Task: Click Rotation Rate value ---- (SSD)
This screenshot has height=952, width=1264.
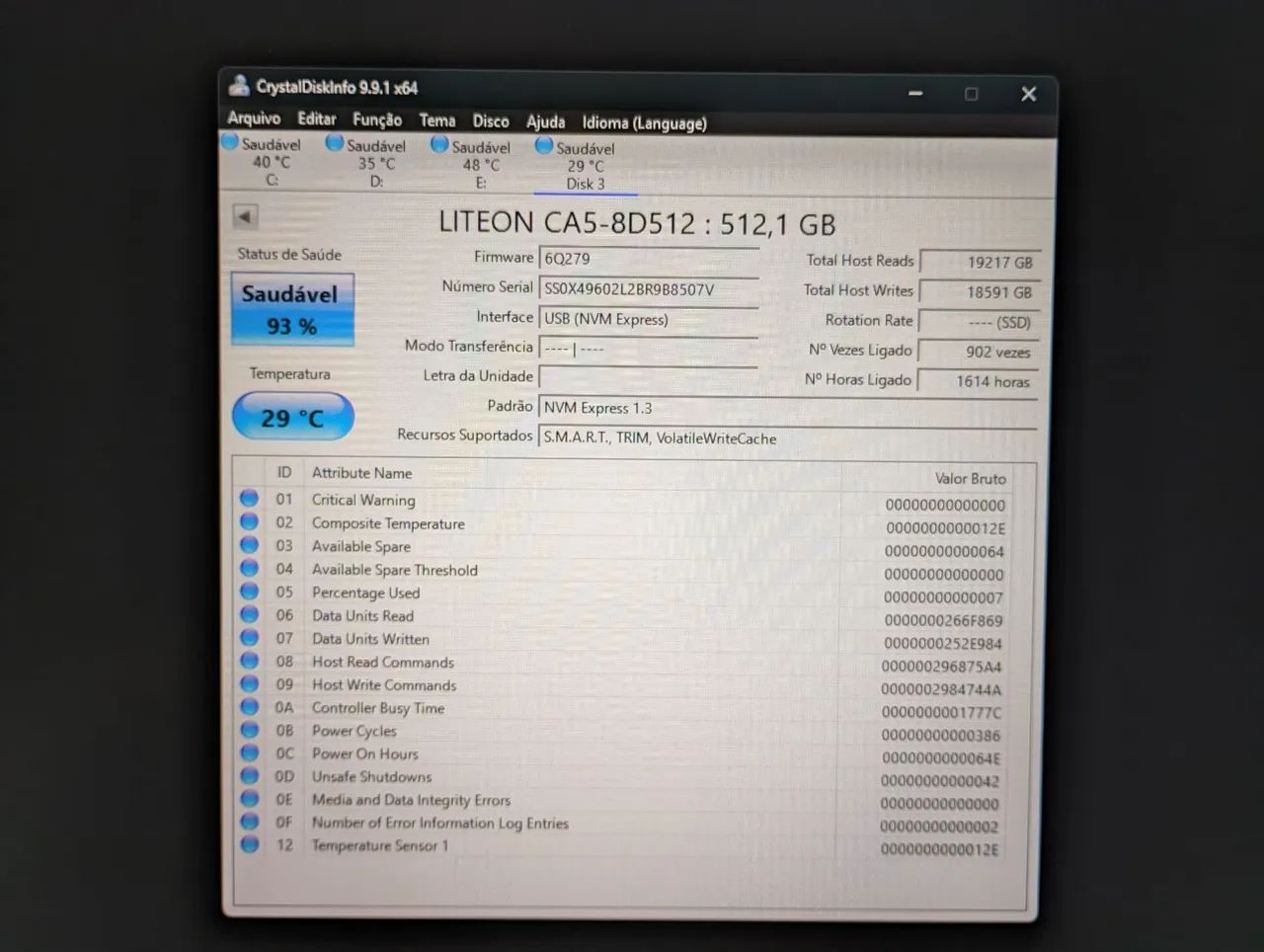Action: (x=980, y=322)
